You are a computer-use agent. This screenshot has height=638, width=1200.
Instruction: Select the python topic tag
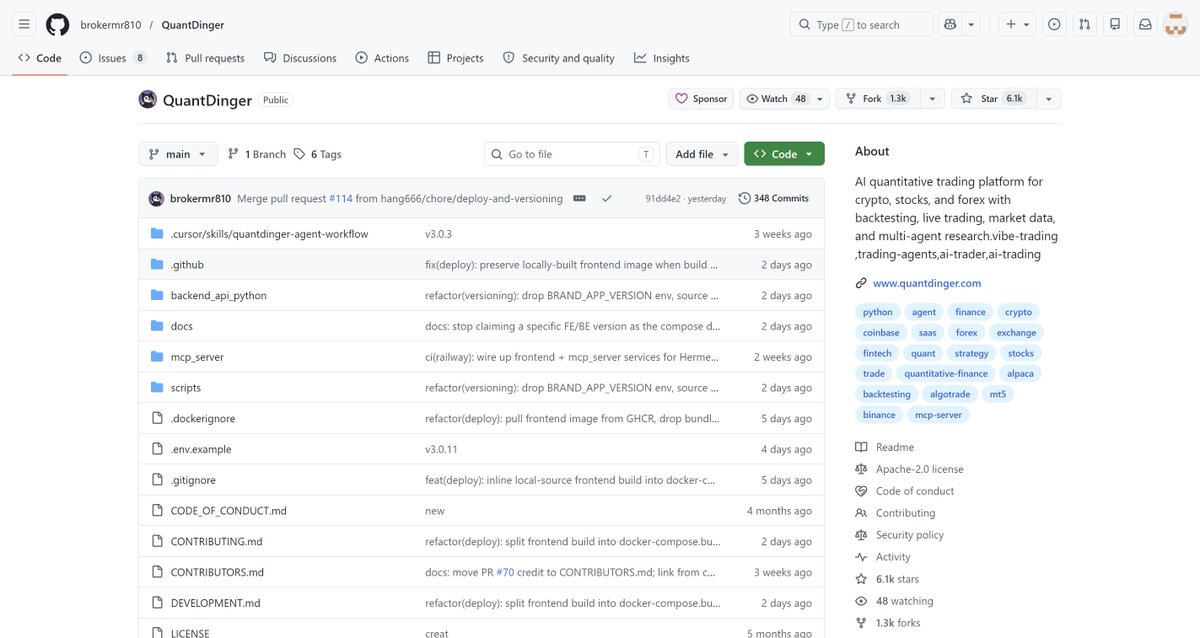point(877,312)
